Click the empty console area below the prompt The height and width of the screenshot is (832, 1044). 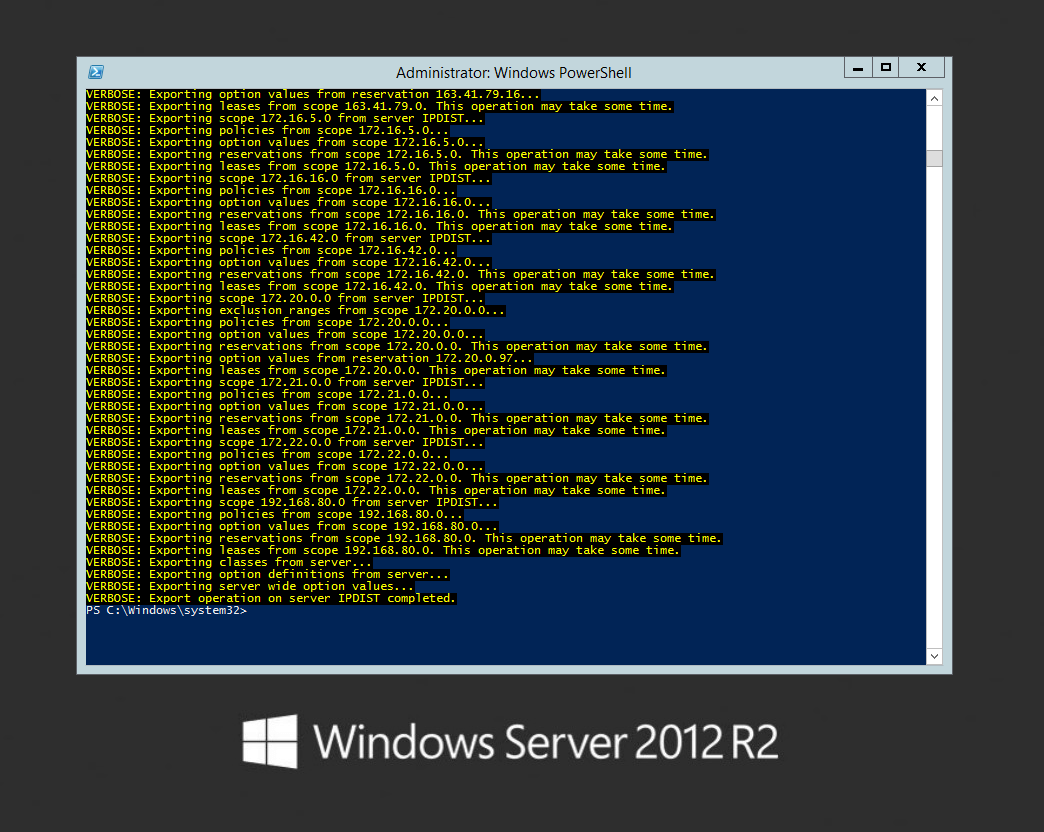coord(500,640)
